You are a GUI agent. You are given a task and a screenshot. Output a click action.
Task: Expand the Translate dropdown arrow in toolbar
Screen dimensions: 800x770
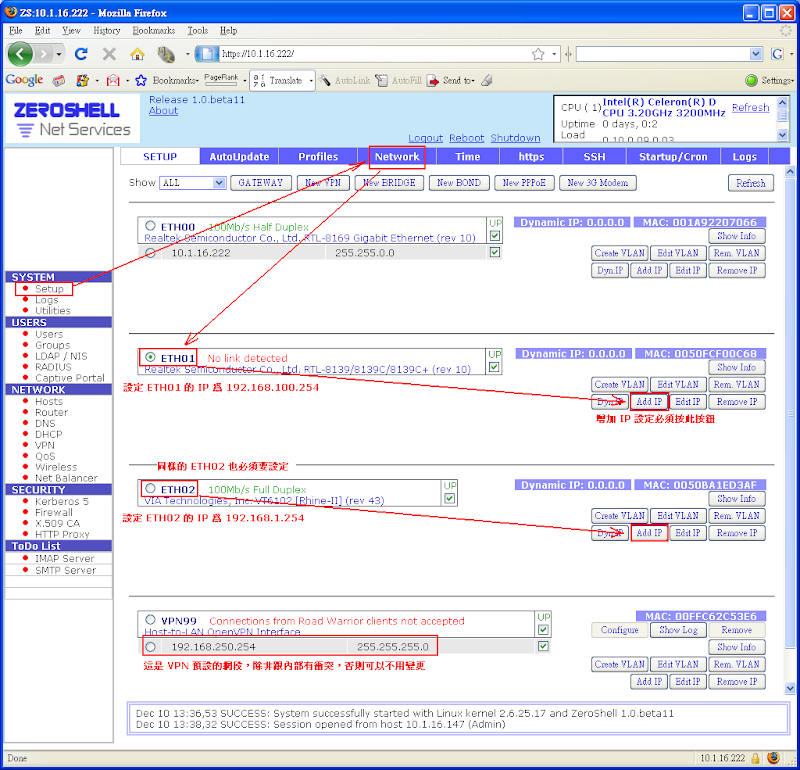[311, 80]
